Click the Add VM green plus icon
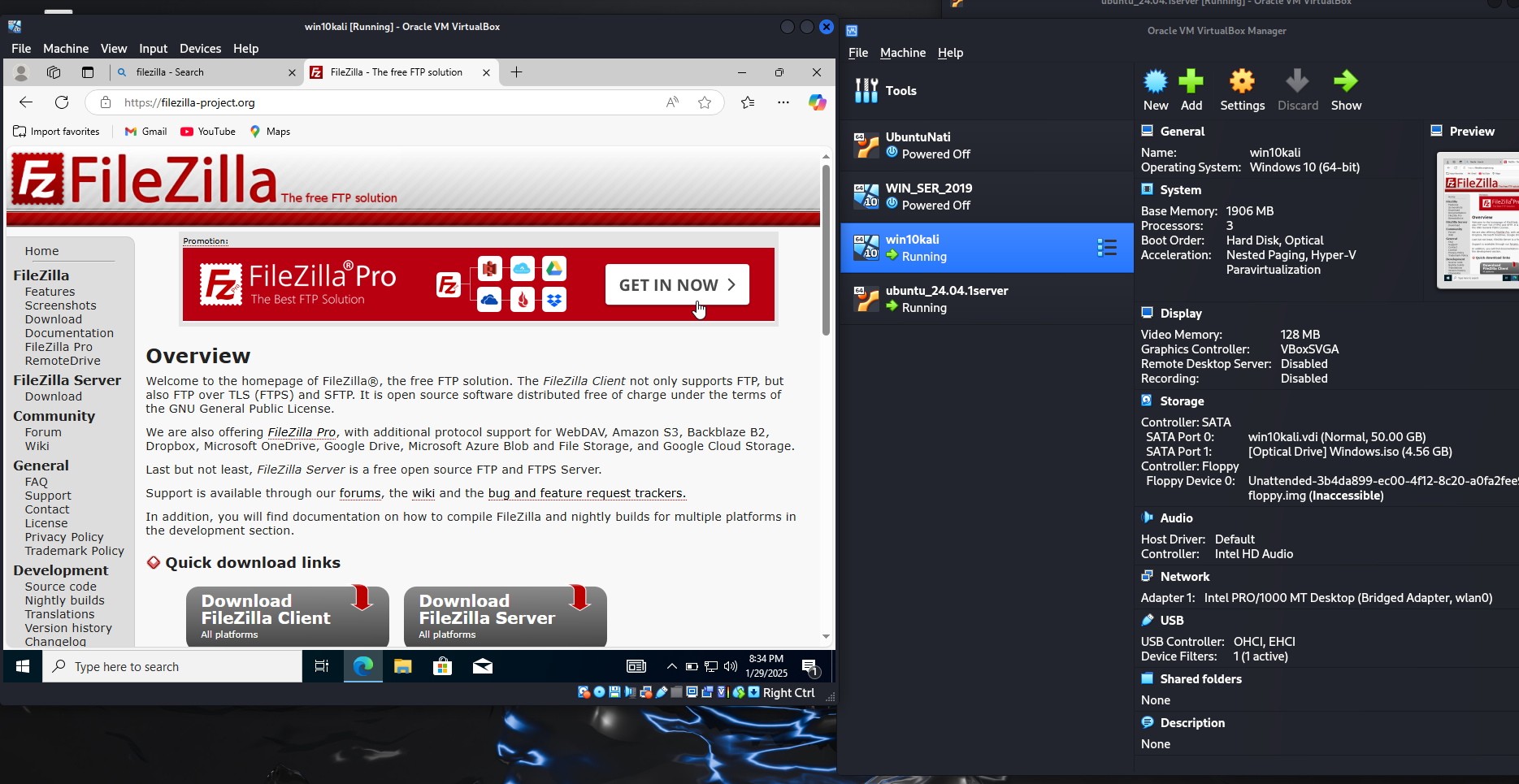Viewport: 1519px width, 784px height. [1191, 81]
